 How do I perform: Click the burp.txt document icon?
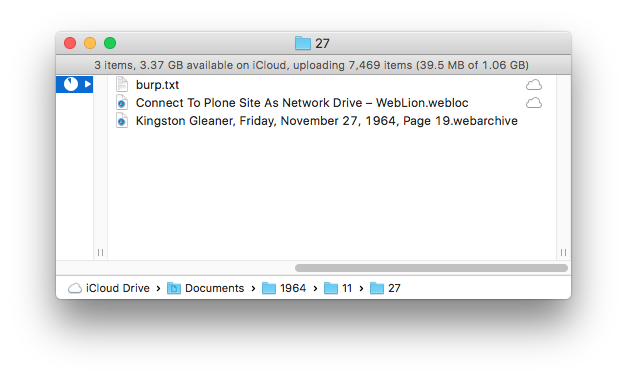point(122,84)
